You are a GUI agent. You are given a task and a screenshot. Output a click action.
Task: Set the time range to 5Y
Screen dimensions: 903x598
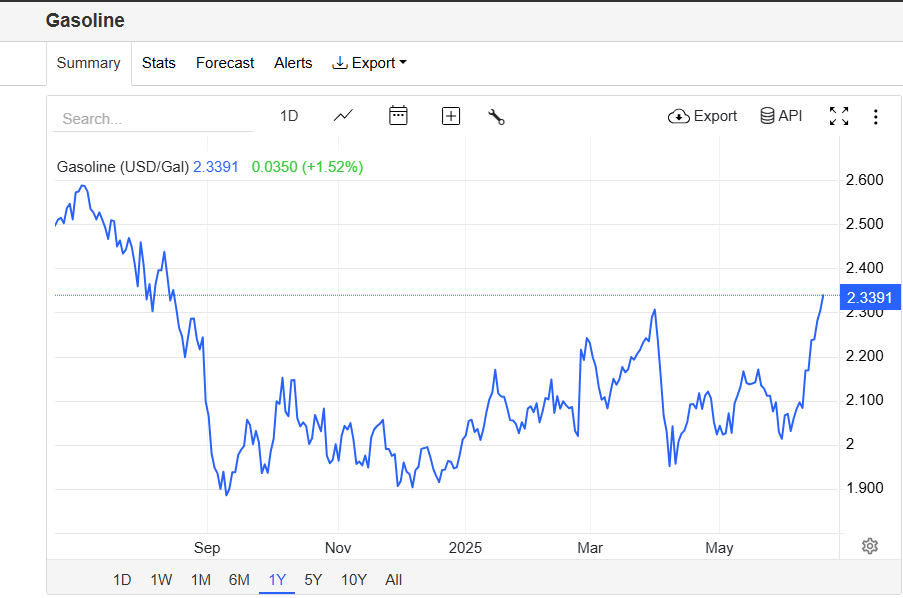pyautogui.click(x=313, y=580)
